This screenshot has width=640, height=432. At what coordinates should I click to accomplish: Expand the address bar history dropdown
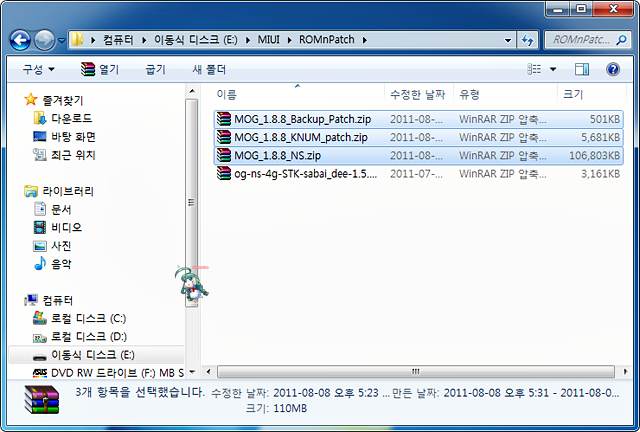[508, 40]
